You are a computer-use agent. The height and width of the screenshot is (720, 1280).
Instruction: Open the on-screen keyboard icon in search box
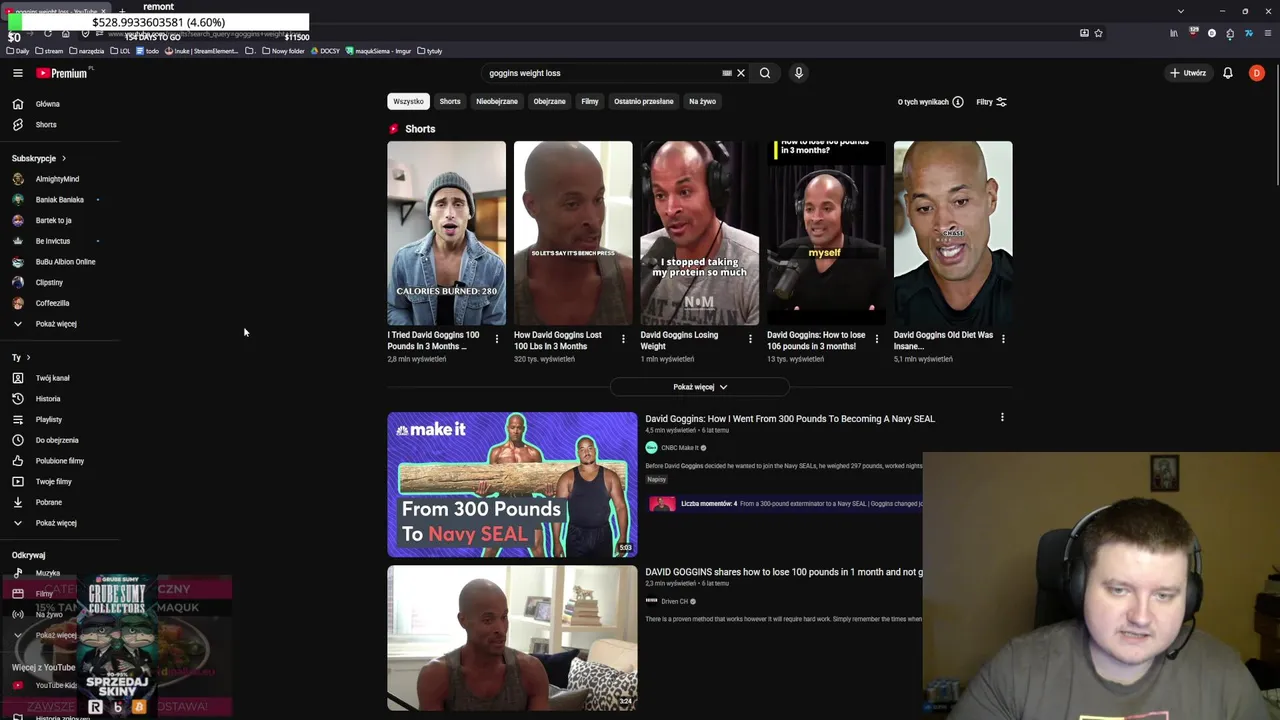tap(727, 73)
